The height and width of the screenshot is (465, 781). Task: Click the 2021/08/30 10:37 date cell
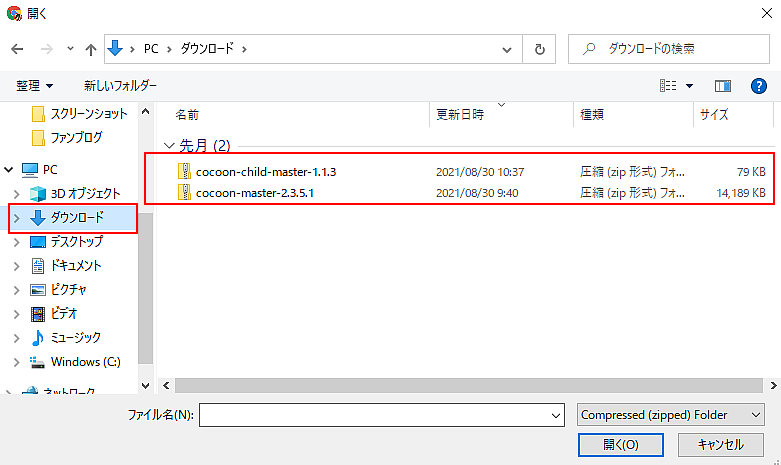pyautogui.click(x=480, y=172)
